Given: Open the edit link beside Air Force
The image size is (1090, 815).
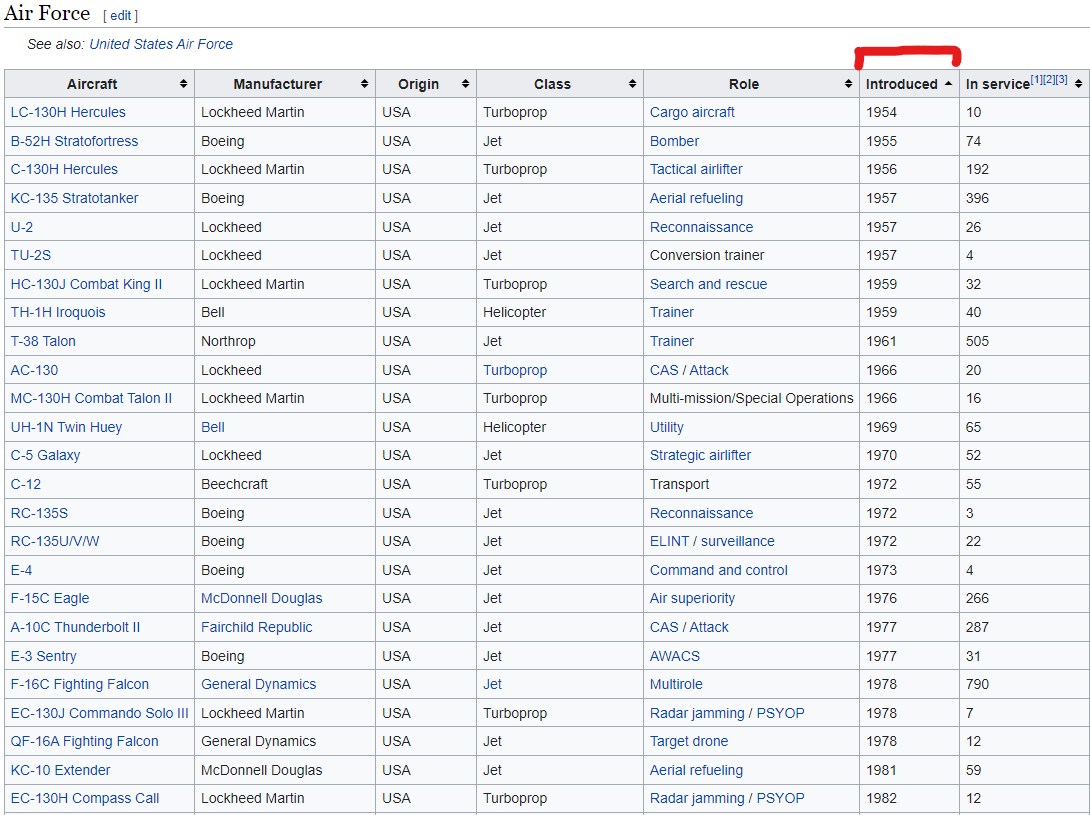Looking at the screenshot, I should [x=120, y=16].
